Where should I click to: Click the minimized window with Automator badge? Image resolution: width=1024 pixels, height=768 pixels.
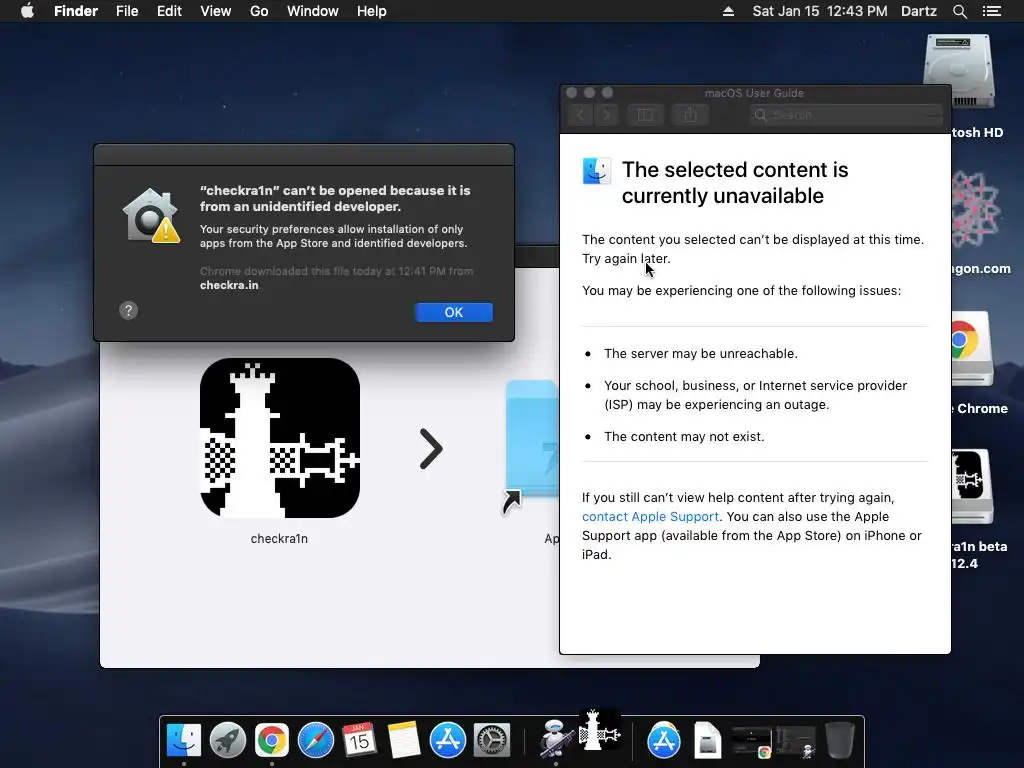[x=795, y=742]
